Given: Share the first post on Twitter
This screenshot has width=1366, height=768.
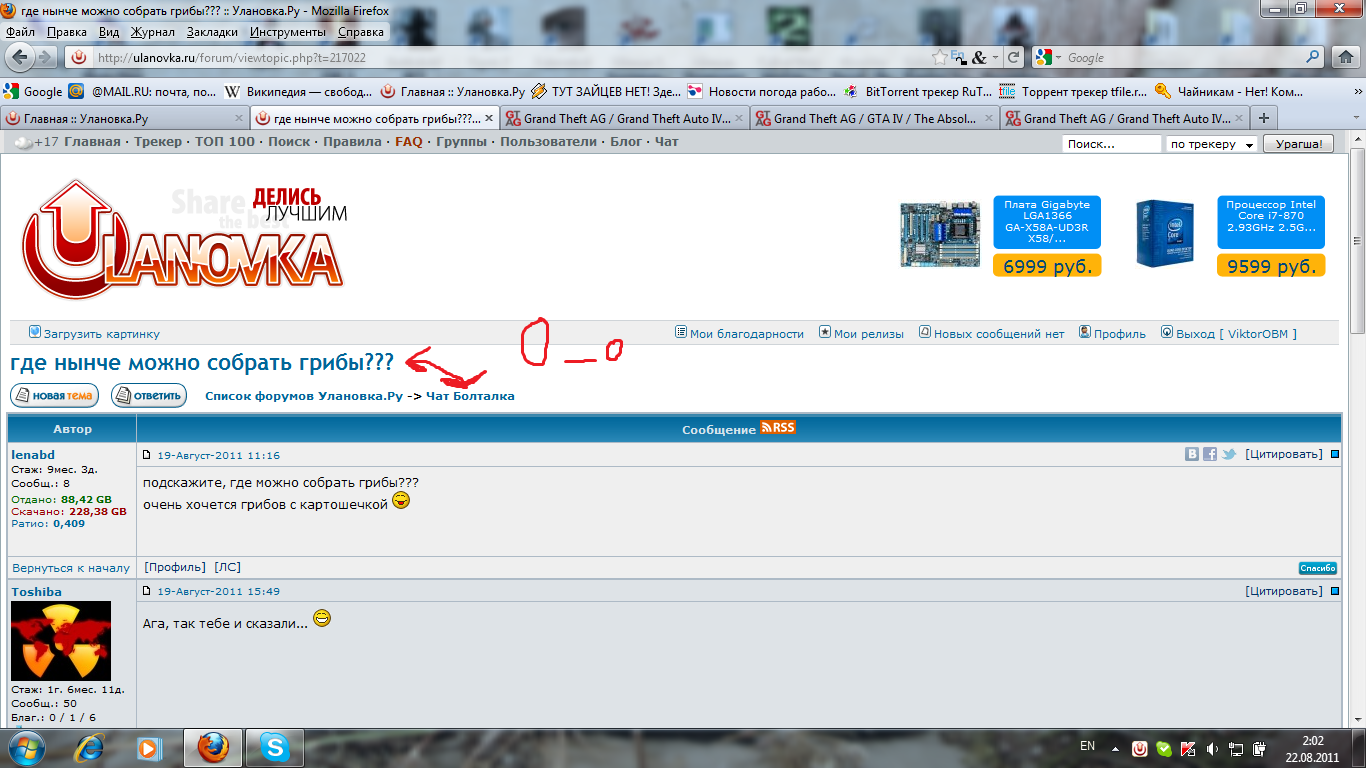Looking at the screenshot, I should coord(1228,453).
